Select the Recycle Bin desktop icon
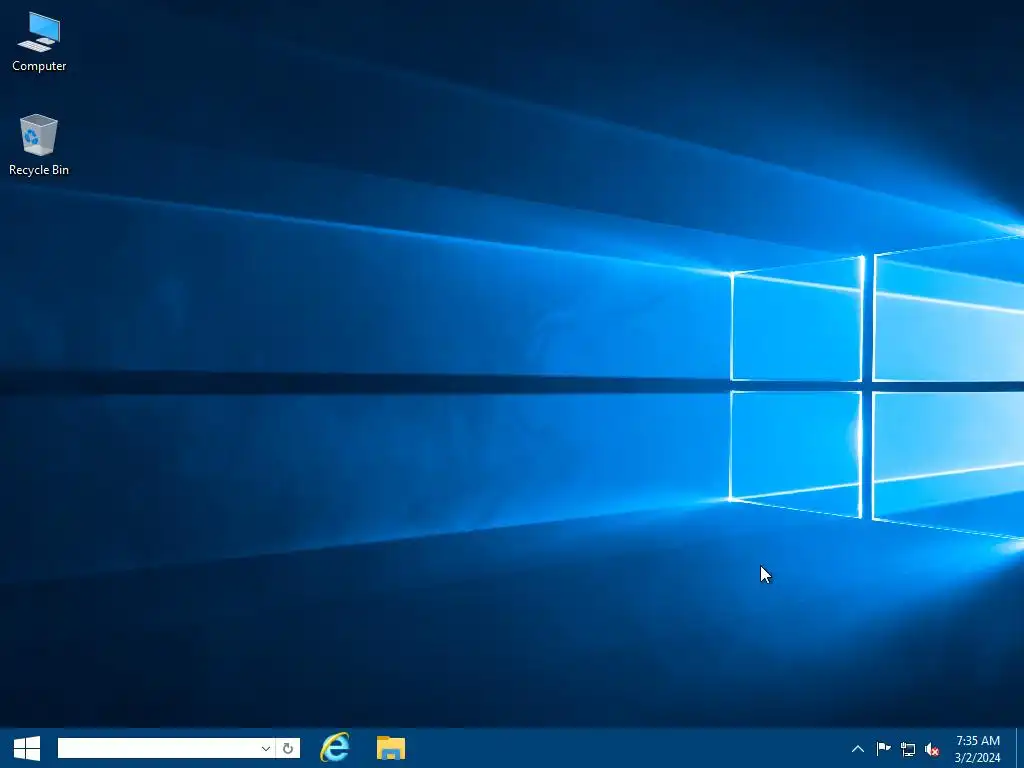Viewport: 1024px width, 768px height. click(x=39, y=145)
